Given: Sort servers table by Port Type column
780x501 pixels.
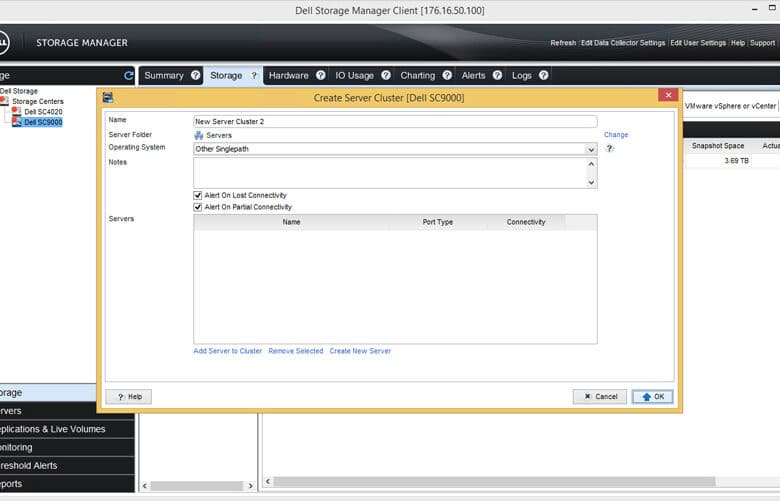Looking at the screenshot, I should tap(438, 222).
